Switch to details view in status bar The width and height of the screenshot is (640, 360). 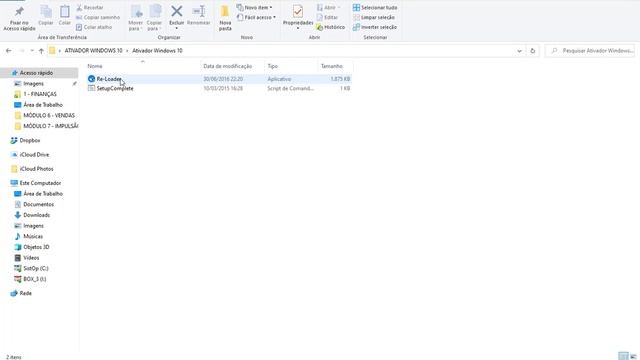click(x=623, y=356)
